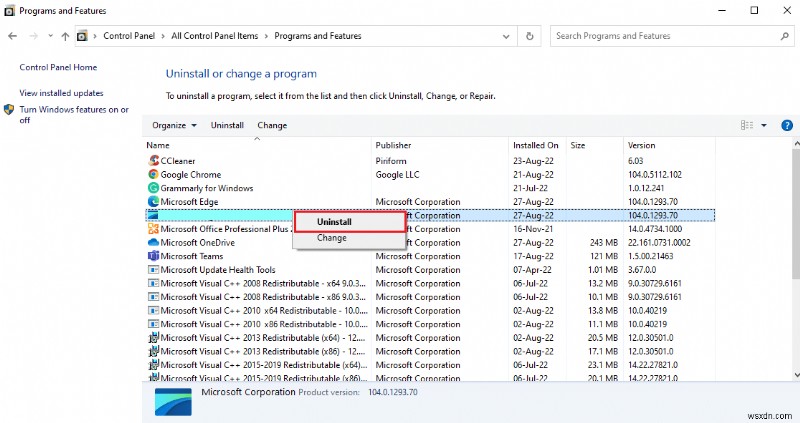800x423 pixels.
Task: Open recent locations dropdown arrow
Action: 50,36
